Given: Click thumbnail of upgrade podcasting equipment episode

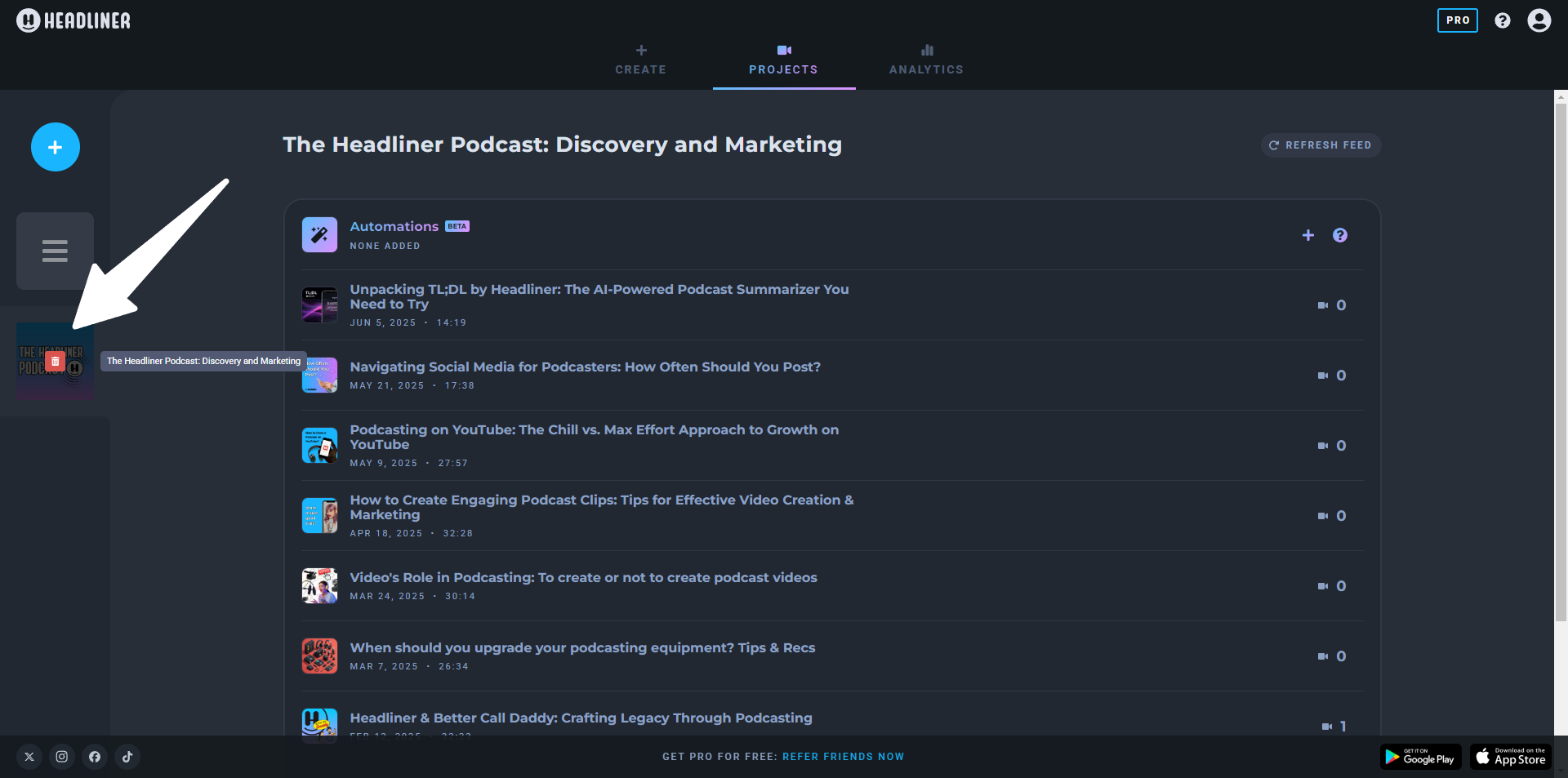Looking at the screenshot, I should pos(319,656).
